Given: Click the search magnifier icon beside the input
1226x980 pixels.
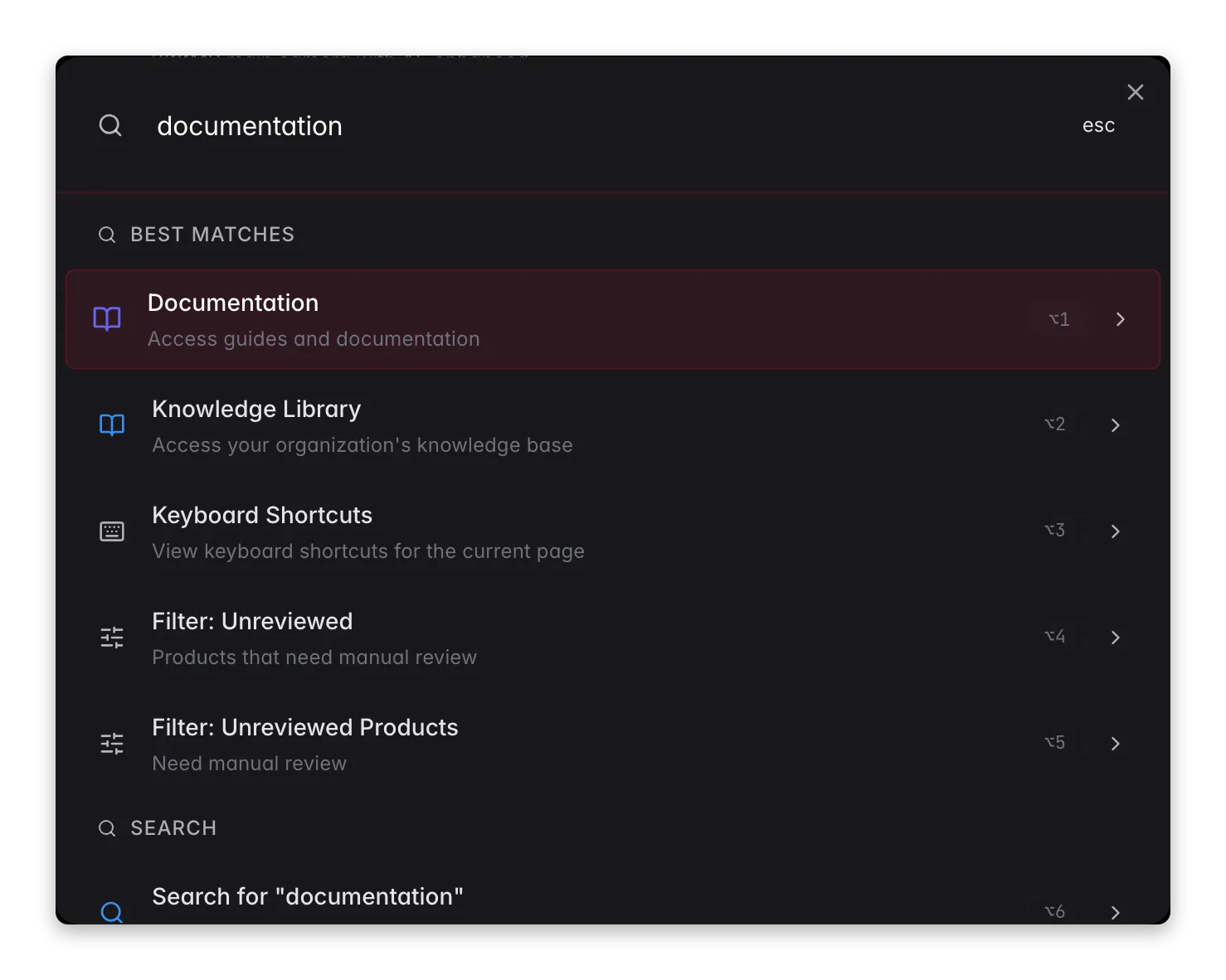Looking at the screenshot, I should pyautogui.click(x=110, y=125).
